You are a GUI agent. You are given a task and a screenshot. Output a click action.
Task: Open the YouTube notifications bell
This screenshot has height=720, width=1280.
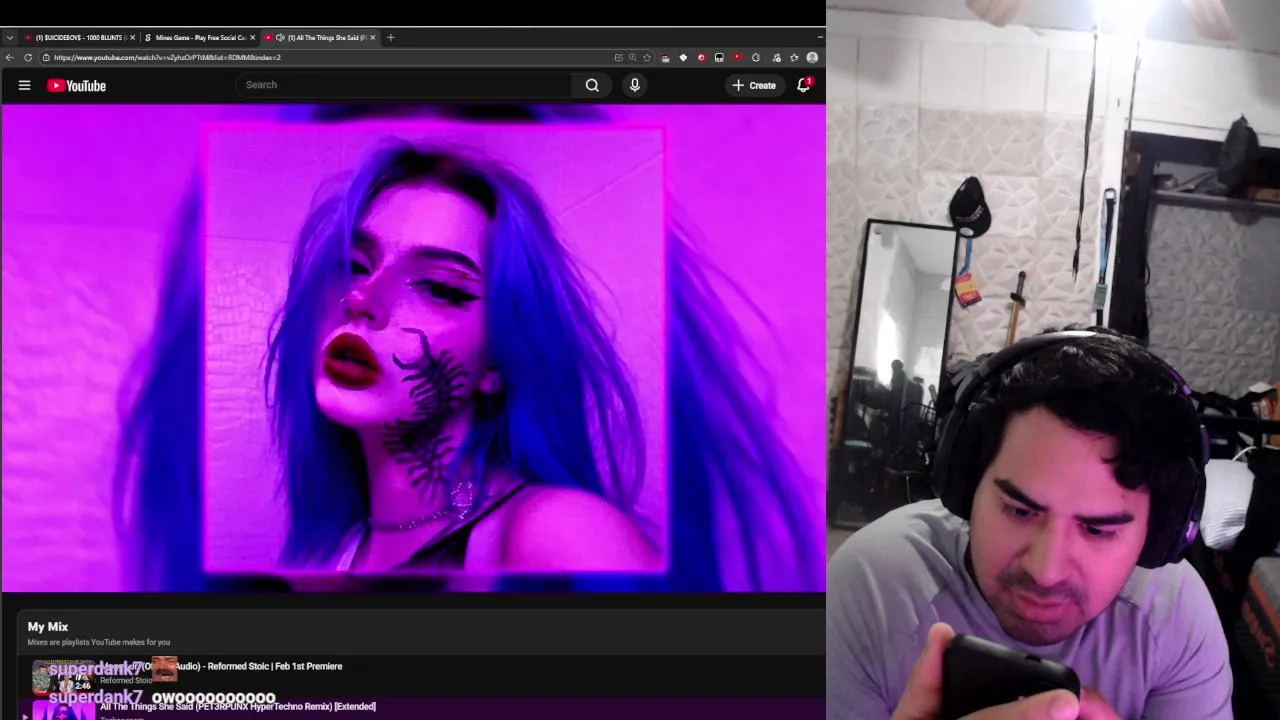coord(803,85)
